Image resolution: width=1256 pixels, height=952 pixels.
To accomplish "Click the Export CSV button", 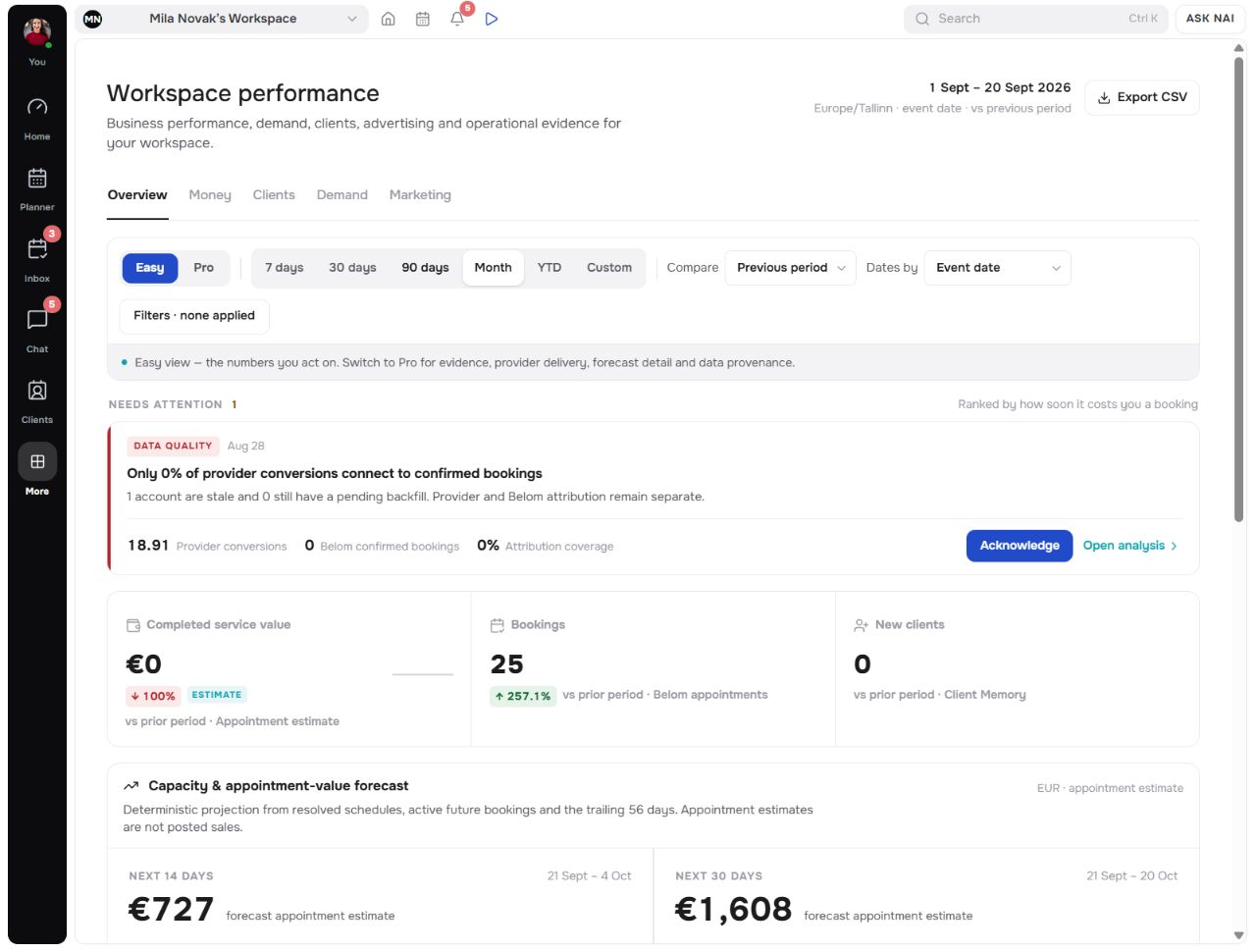I will pyautogui.click(x=1142, y=97).
